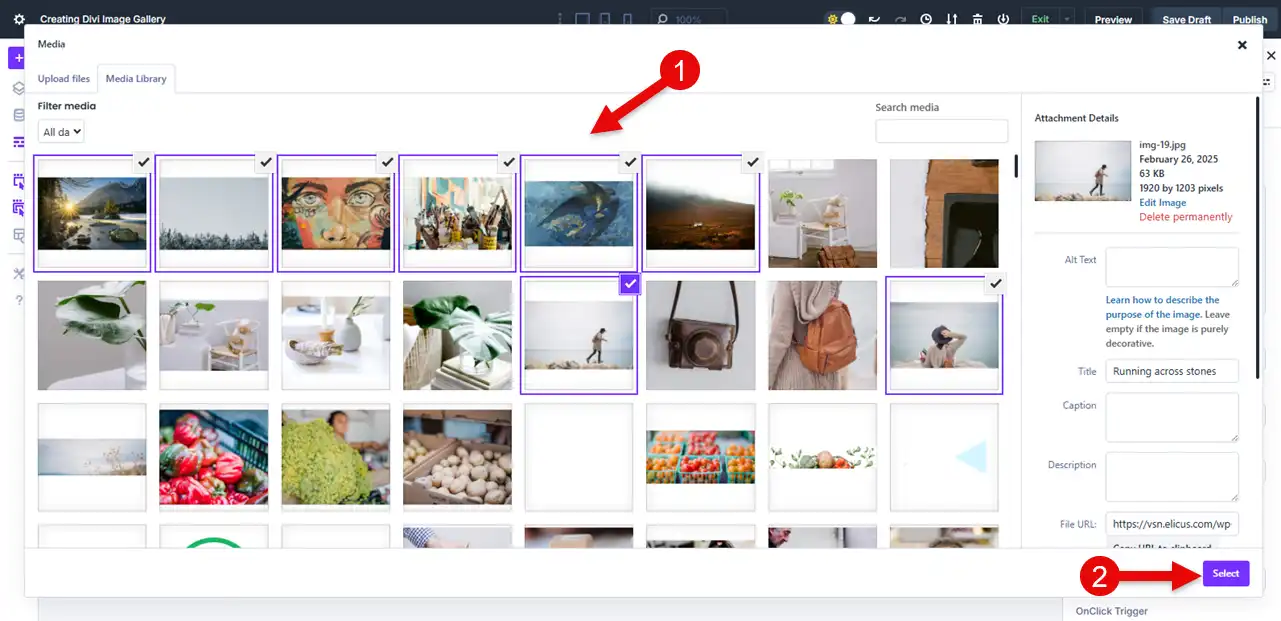The width and height of the screenshot is (1281, 621).
Task: Select the white vase on table thumbnail
Action: coord(335,335)
